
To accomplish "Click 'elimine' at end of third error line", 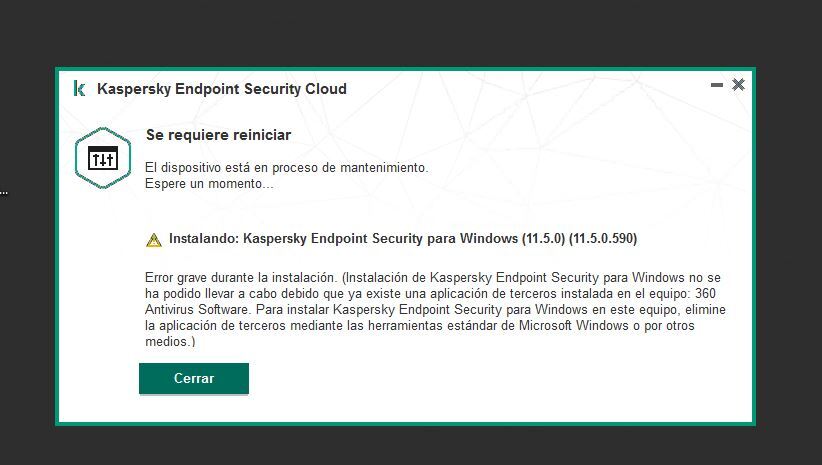I will click(705, 309).
